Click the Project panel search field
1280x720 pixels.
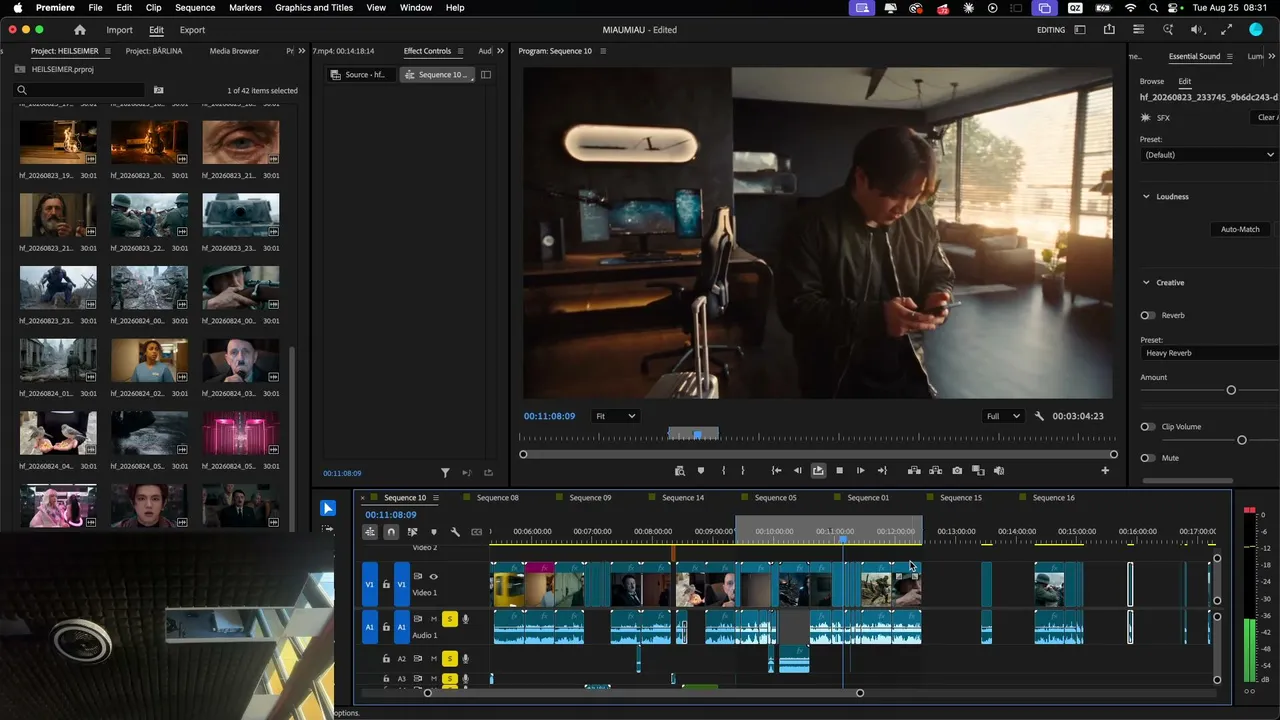tap(80, 90)
